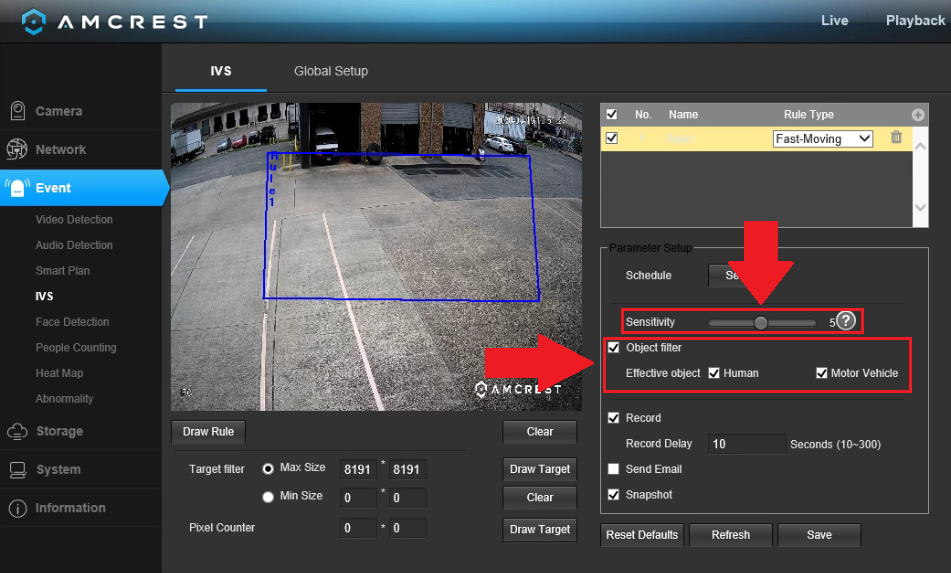Screen dimensions: 951x573
Task: Click Draw Target for Target filter
Action: 540,469
